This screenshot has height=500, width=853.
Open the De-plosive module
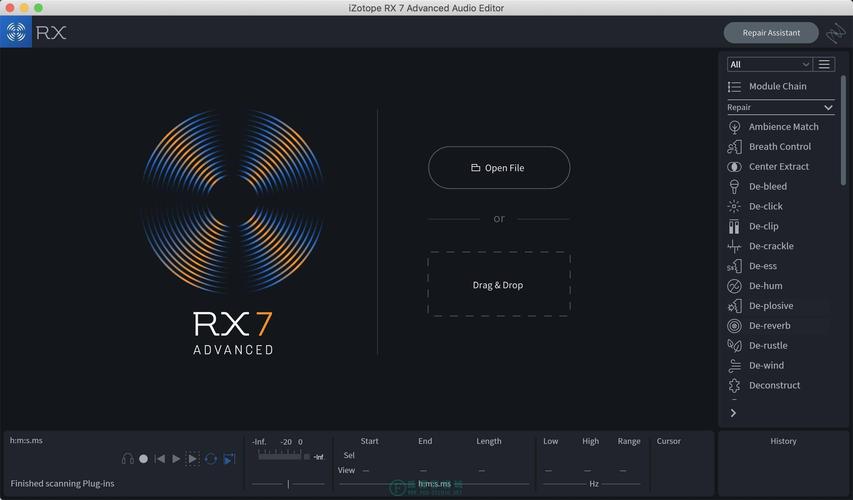(760, 306)
